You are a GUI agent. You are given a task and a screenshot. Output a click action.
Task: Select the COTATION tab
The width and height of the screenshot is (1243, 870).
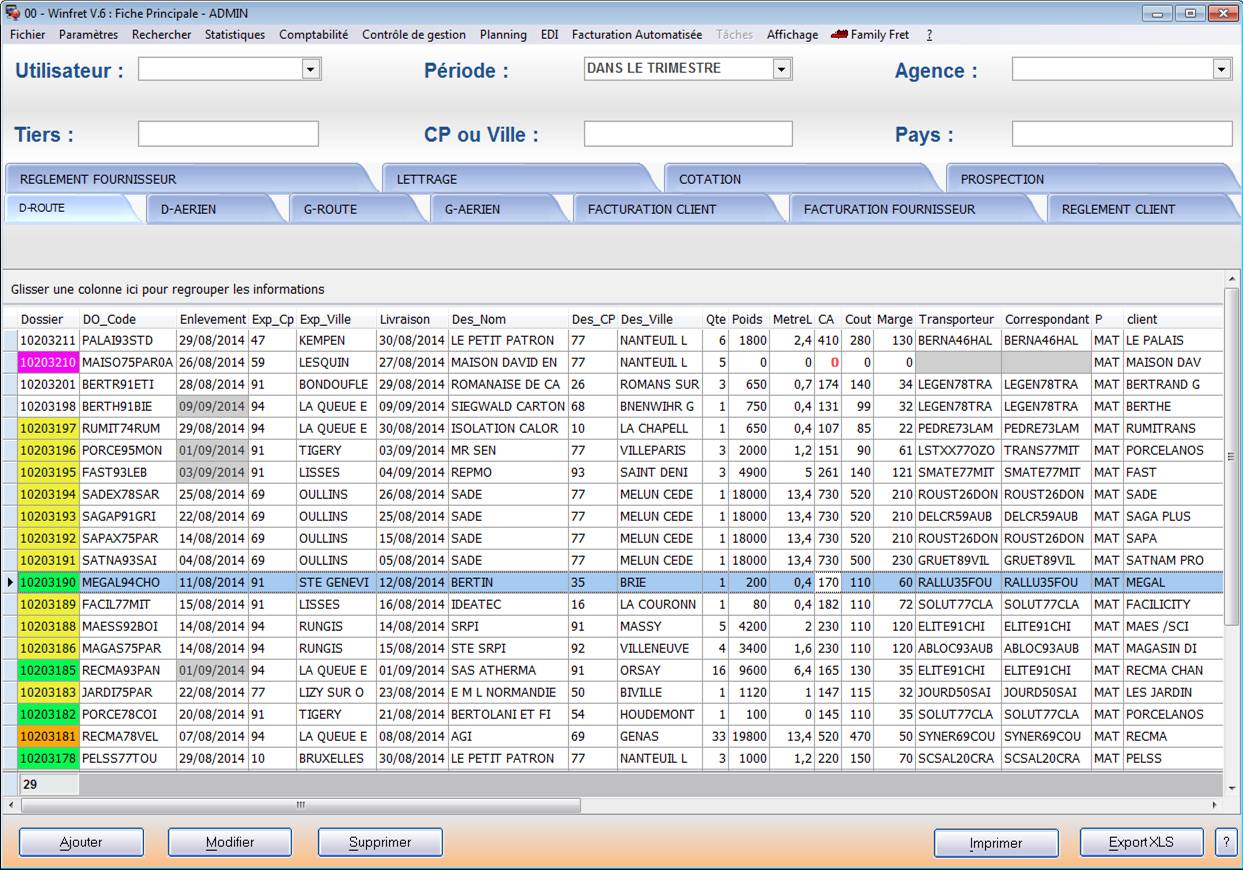pyautogui.click(x=710, y=179)
